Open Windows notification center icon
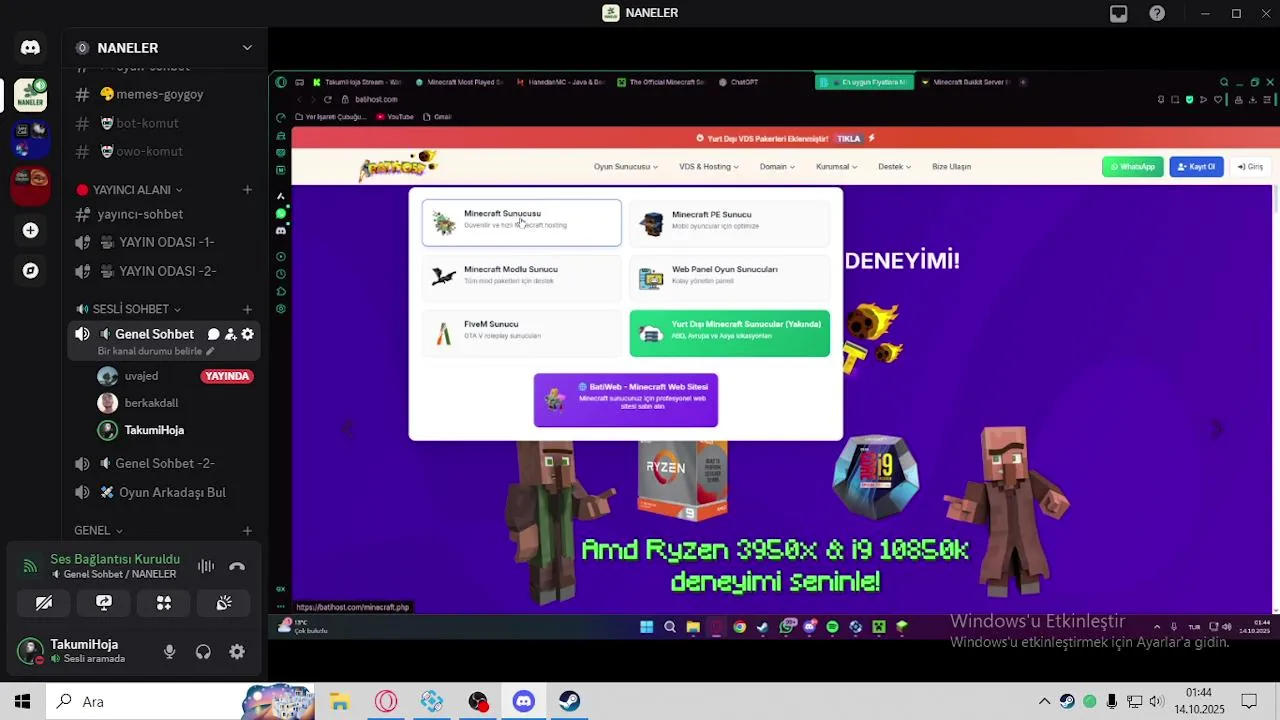The width and height of the screenshot is (1280, 720). click(x=1249, y=701)
